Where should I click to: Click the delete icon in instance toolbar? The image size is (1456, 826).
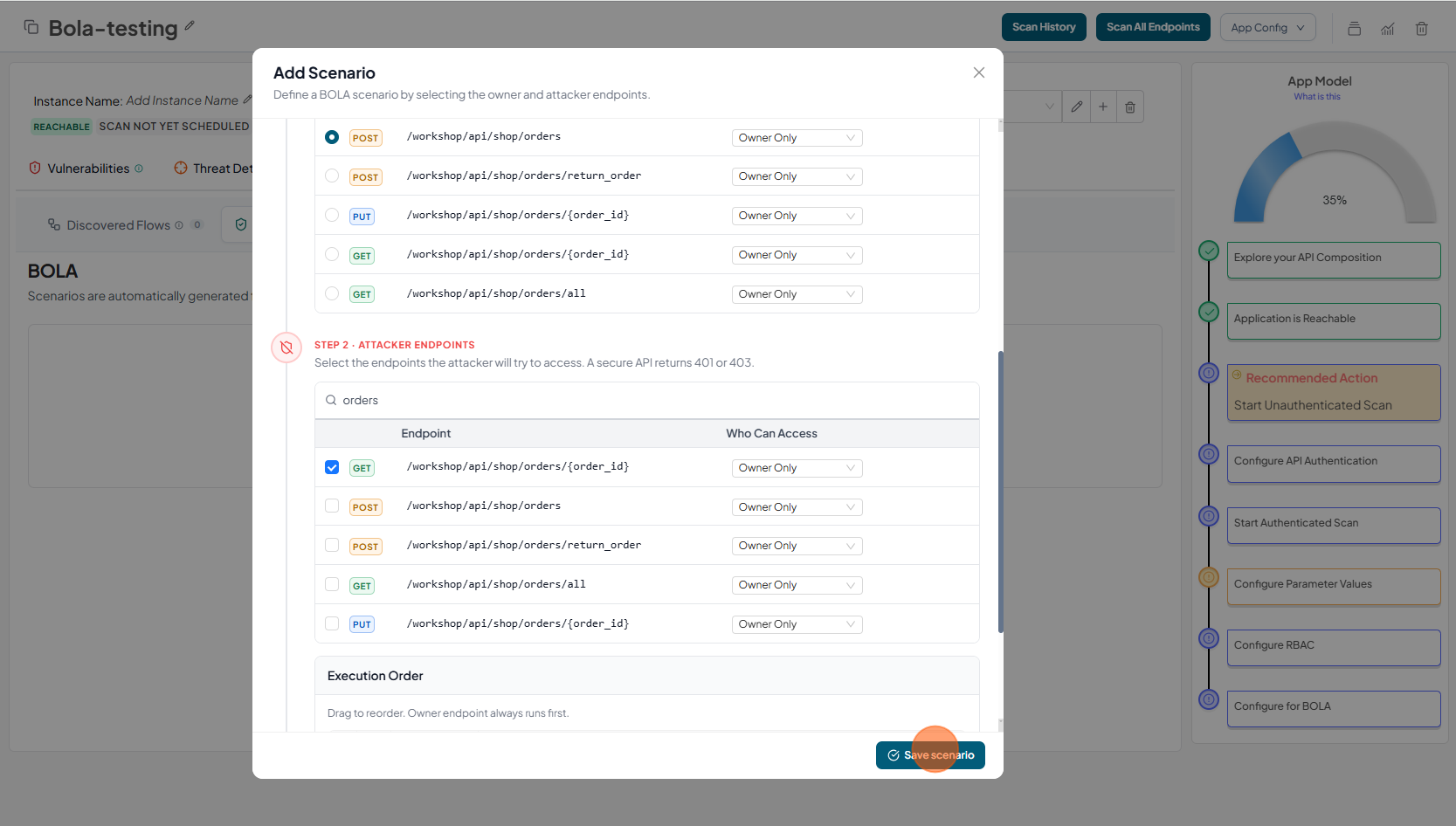(1129, 107)
